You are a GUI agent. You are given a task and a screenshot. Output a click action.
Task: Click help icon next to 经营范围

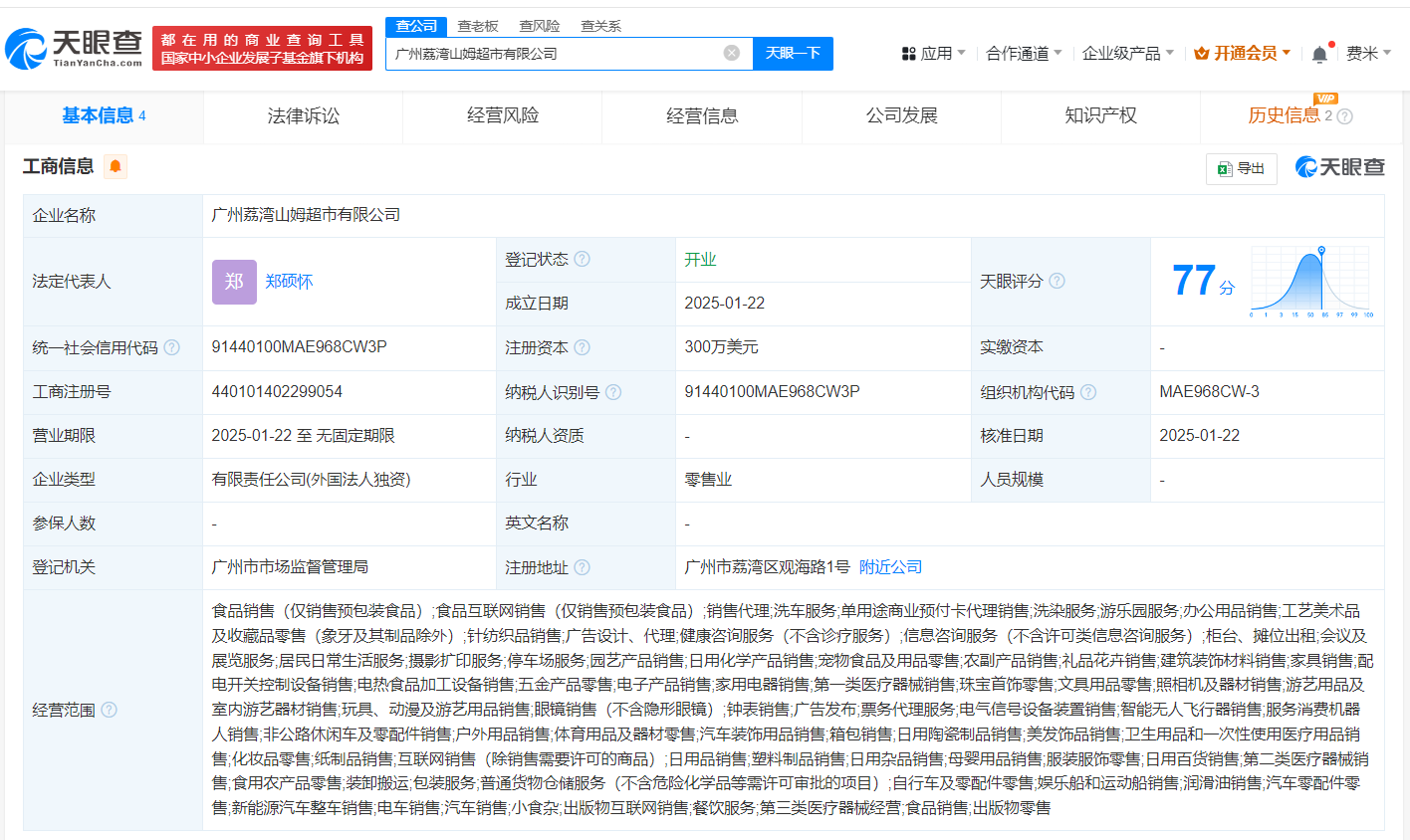point(110,710)
